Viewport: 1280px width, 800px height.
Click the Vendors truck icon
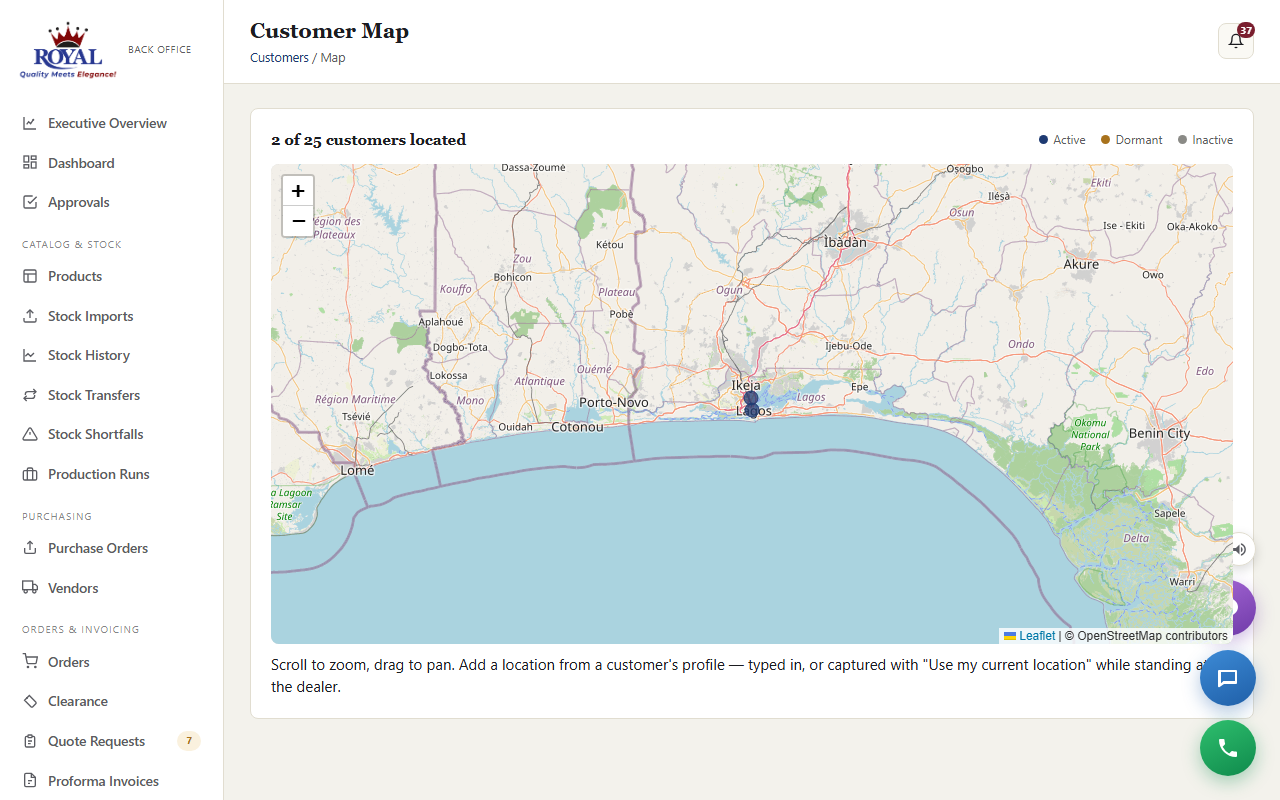(30, 588)
